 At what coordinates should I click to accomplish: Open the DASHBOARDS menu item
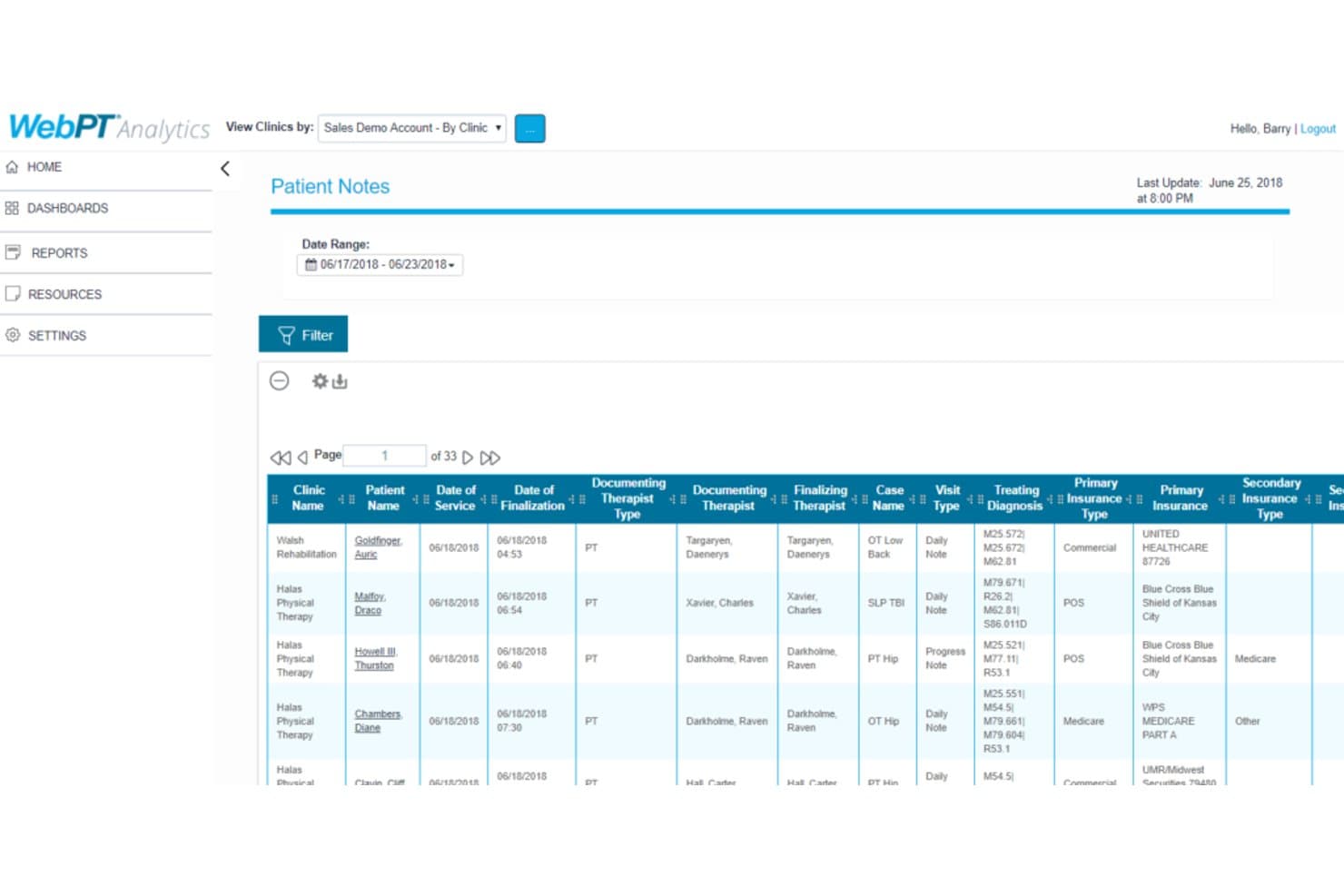(67, 208)
